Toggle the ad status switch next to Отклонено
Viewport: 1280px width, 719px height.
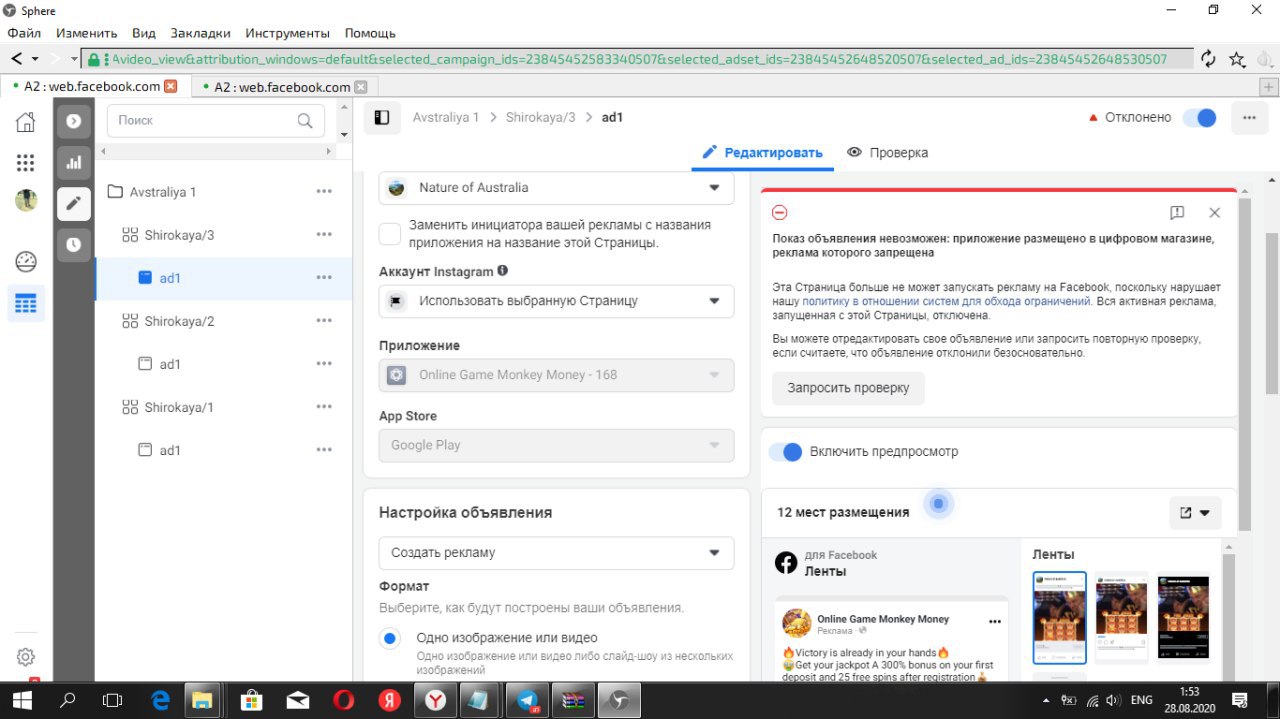pyautogui.click(x=1199, y=117)
